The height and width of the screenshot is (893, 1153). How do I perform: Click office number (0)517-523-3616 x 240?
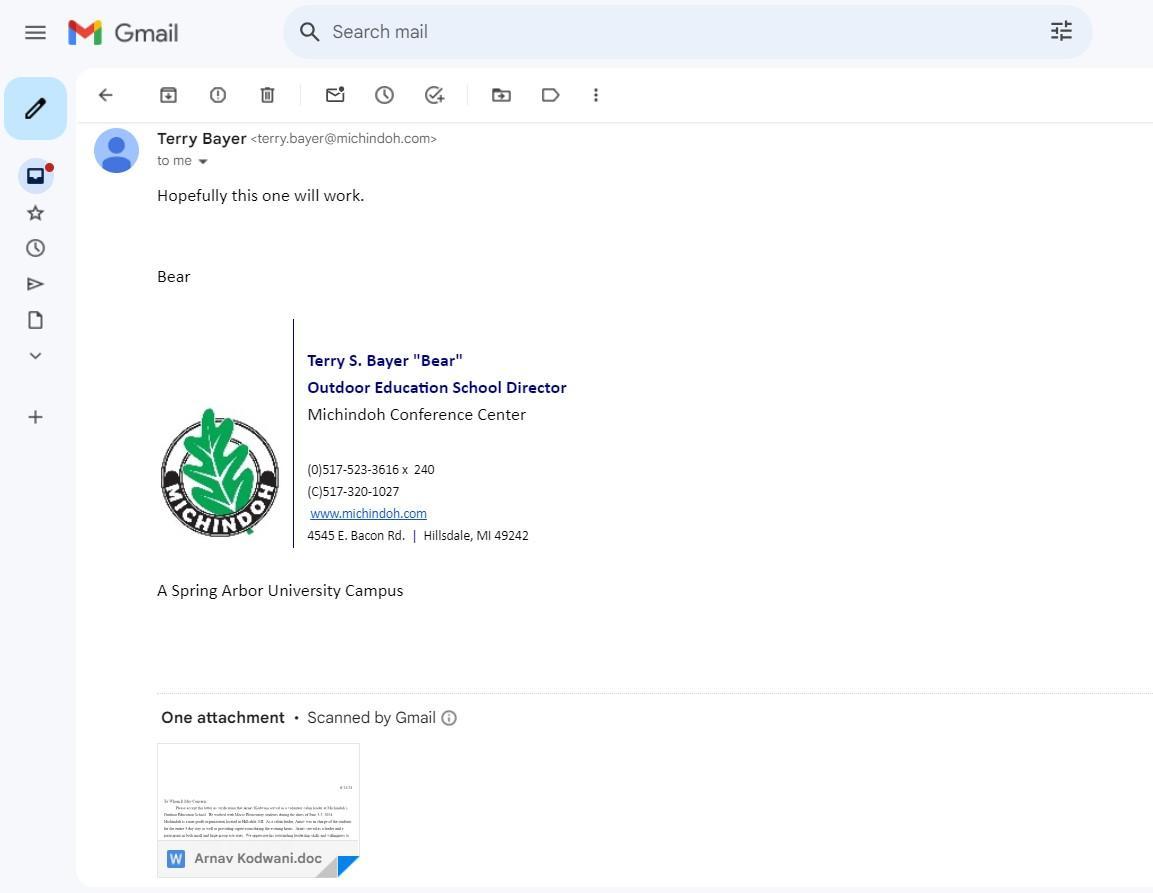(371, 469)
